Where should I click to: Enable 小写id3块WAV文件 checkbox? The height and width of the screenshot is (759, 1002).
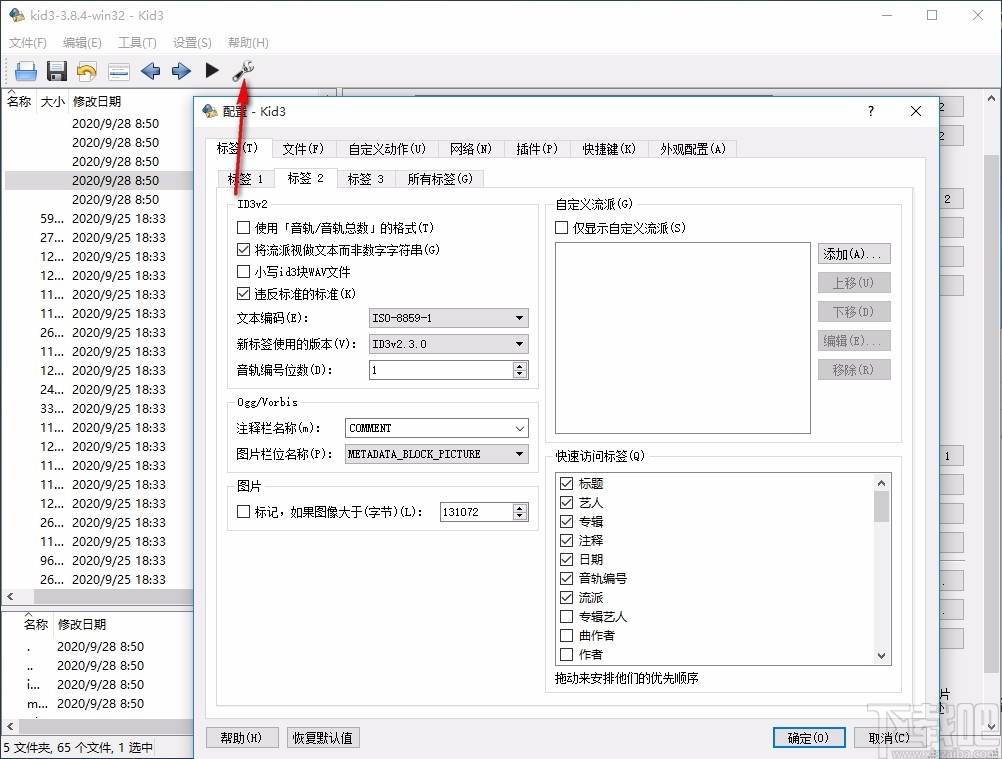(x=243, y=272)
